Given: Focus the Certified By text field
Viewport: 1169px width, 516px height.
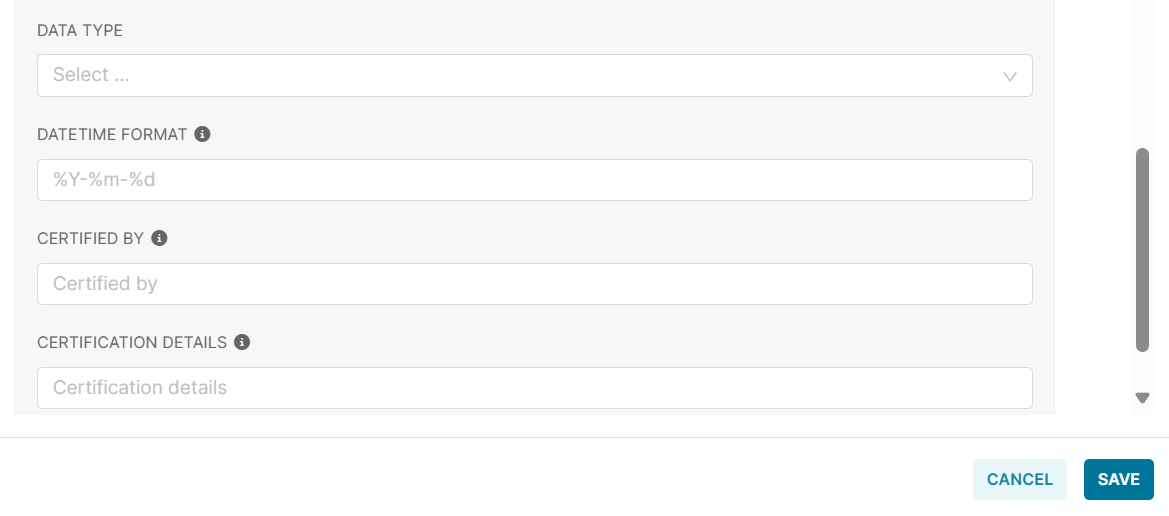Looking at the screenshot, I should (x=534, y=284).
